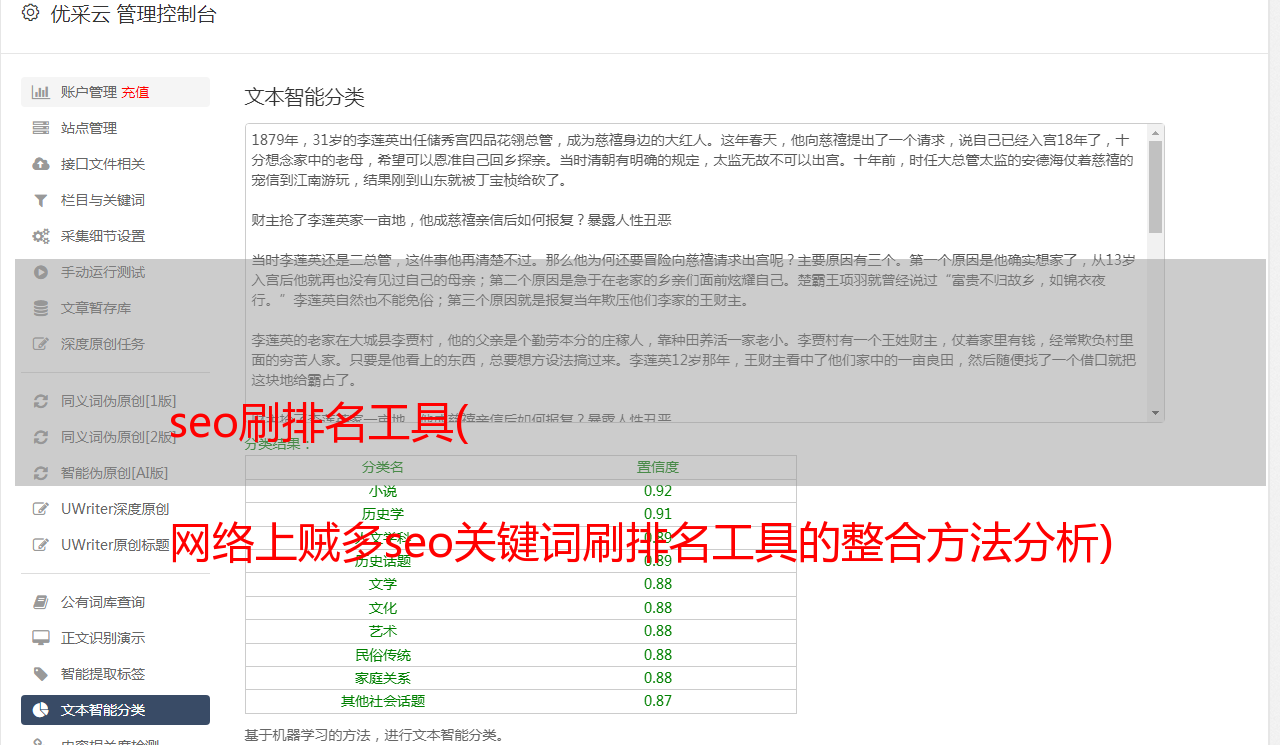Click the 家庭关系 category cell
Viewport: 1280px width, 745px height.
383,678
